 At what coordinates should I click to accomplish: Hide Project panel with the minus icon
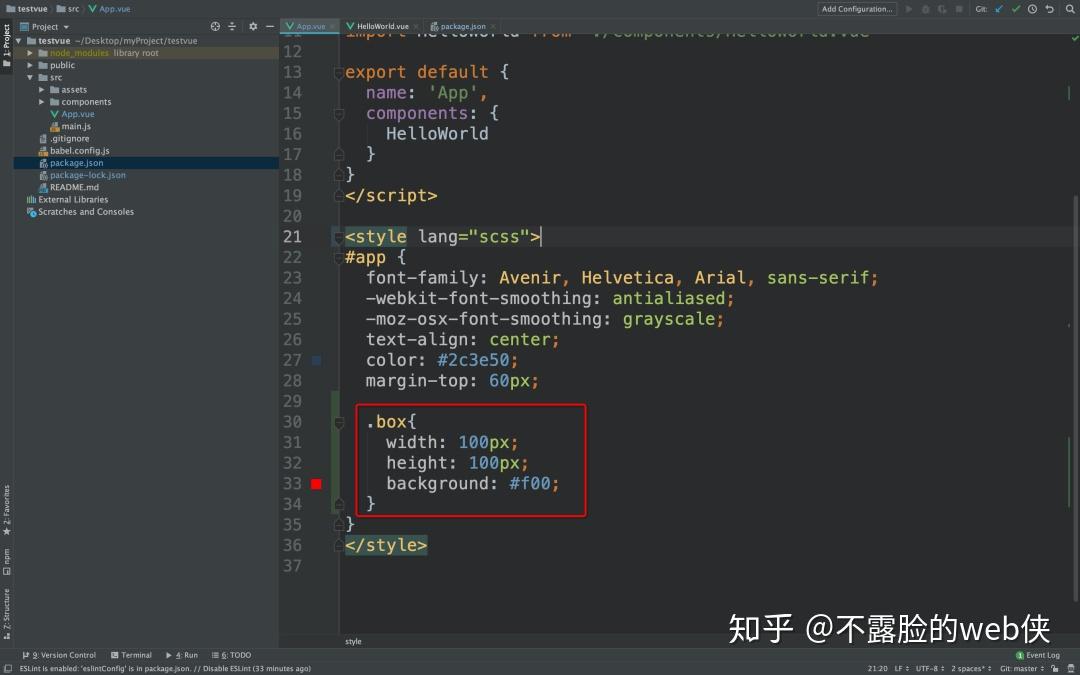[x=270, y=27]
